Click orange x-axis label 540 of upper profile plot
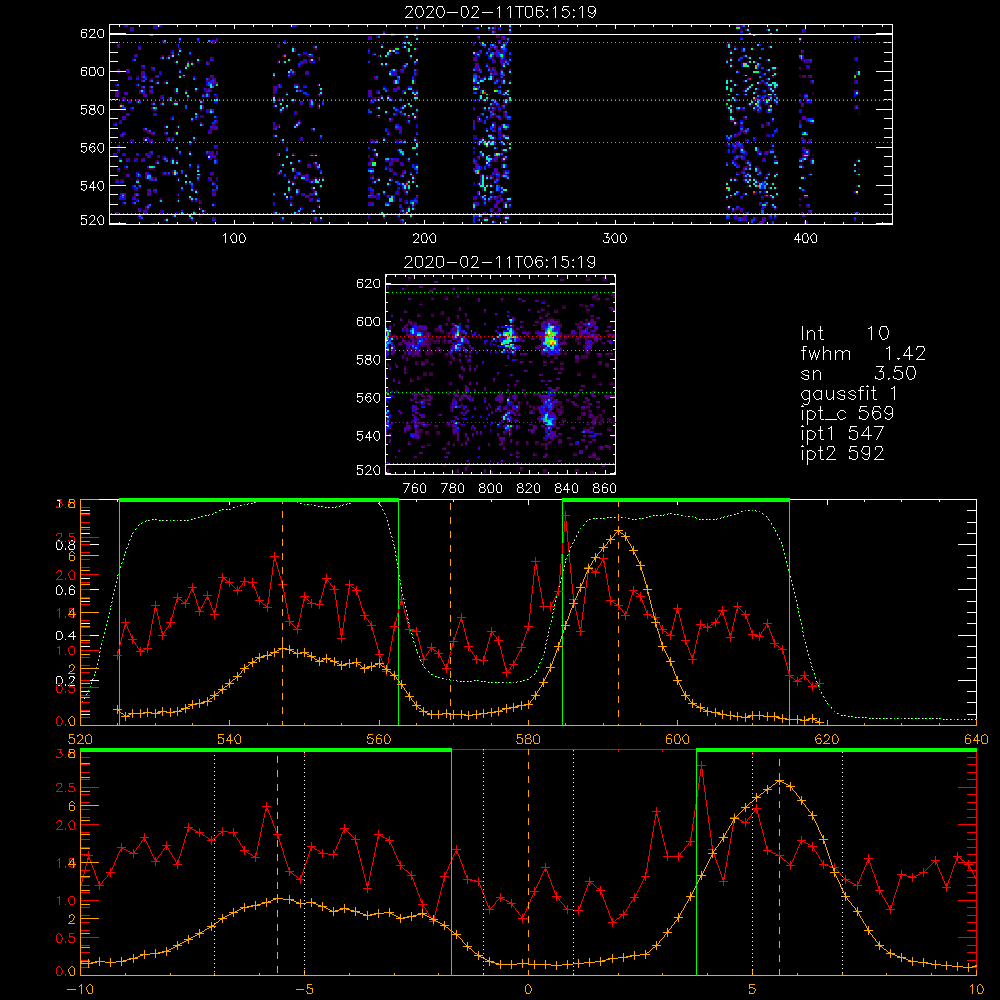This screenshot has width=1000, height=1000. tap(230, 739)
